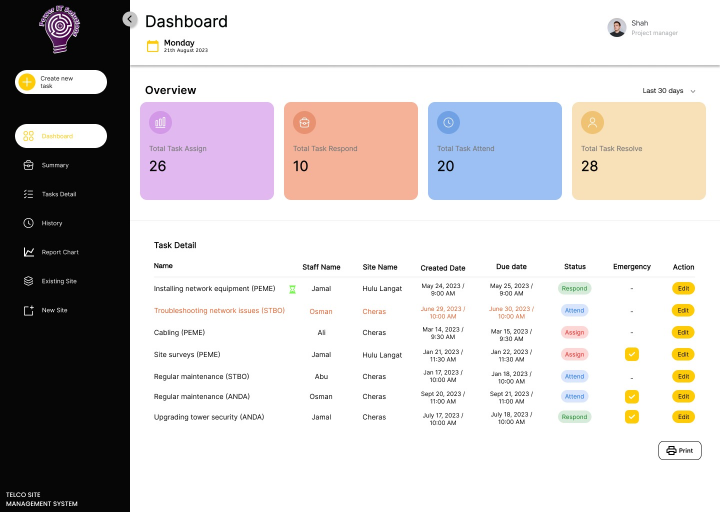Click the Tasks Detail checklist icon
720x512 pixels.
(28, 194)
